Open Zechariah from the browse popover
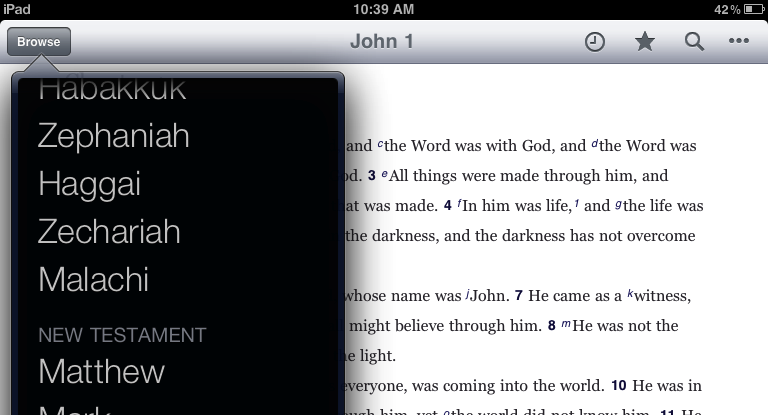This screenshot has height=415, width=768. (109, 232)
